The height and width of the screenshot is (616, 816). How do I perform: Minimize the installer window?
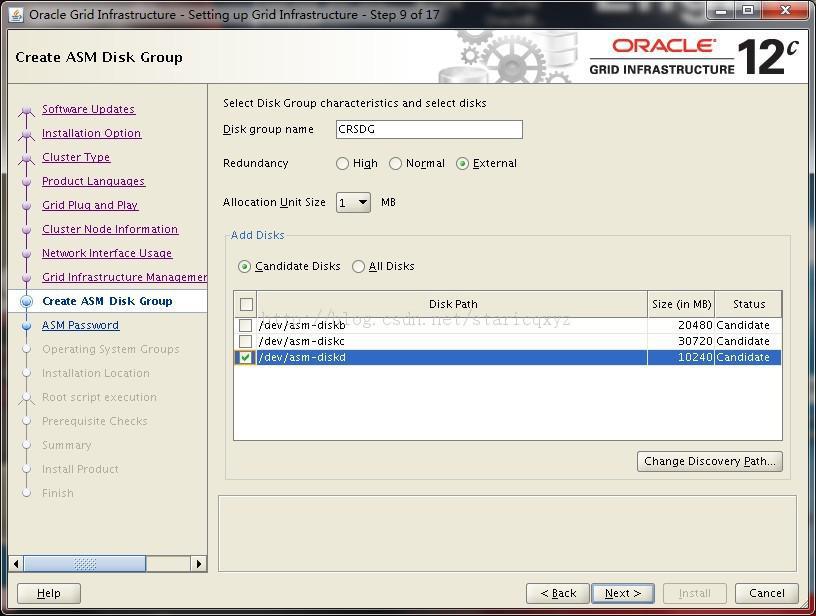(722, 11)
